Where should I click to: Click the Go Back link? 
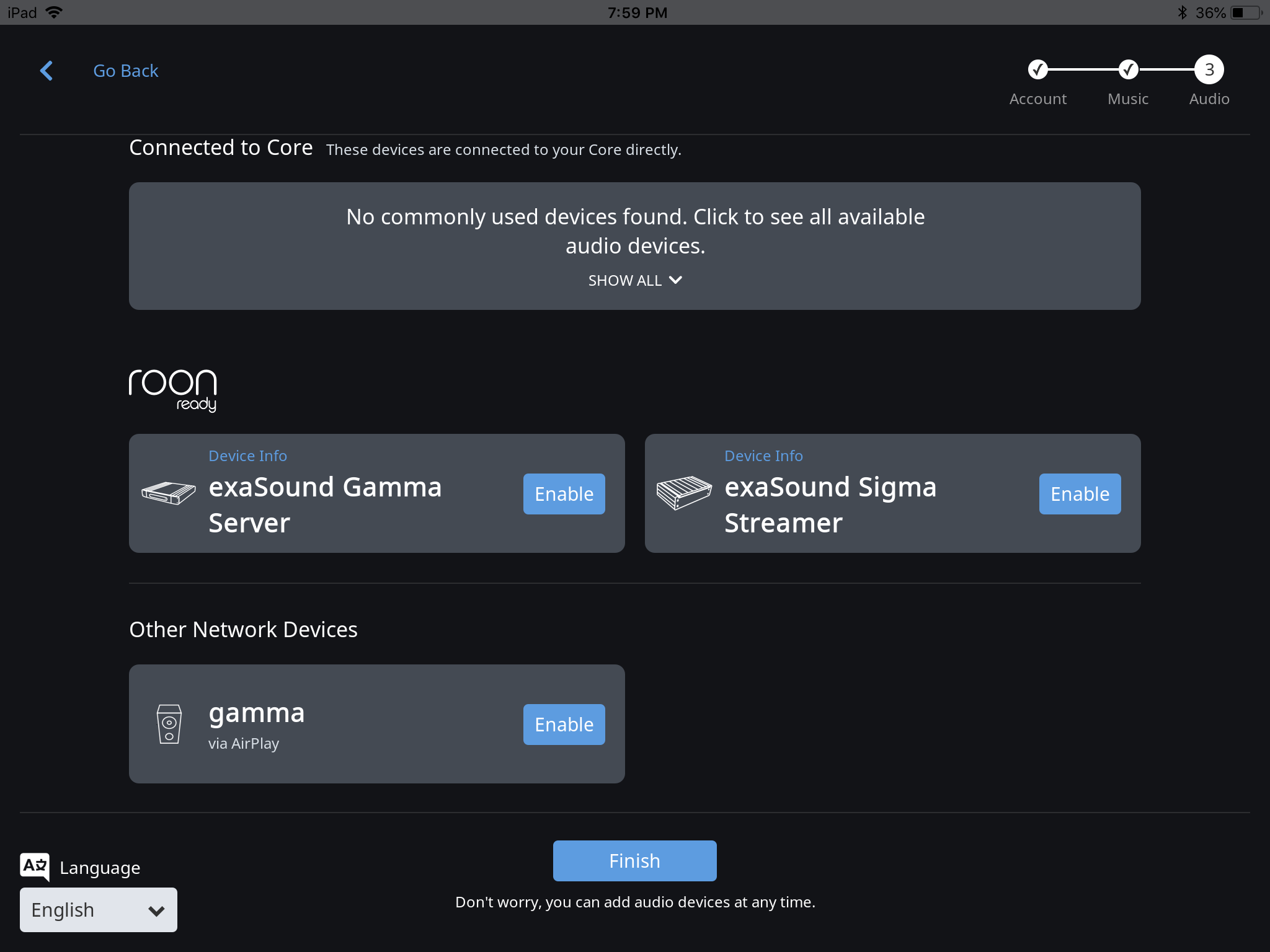coord(126,71)
